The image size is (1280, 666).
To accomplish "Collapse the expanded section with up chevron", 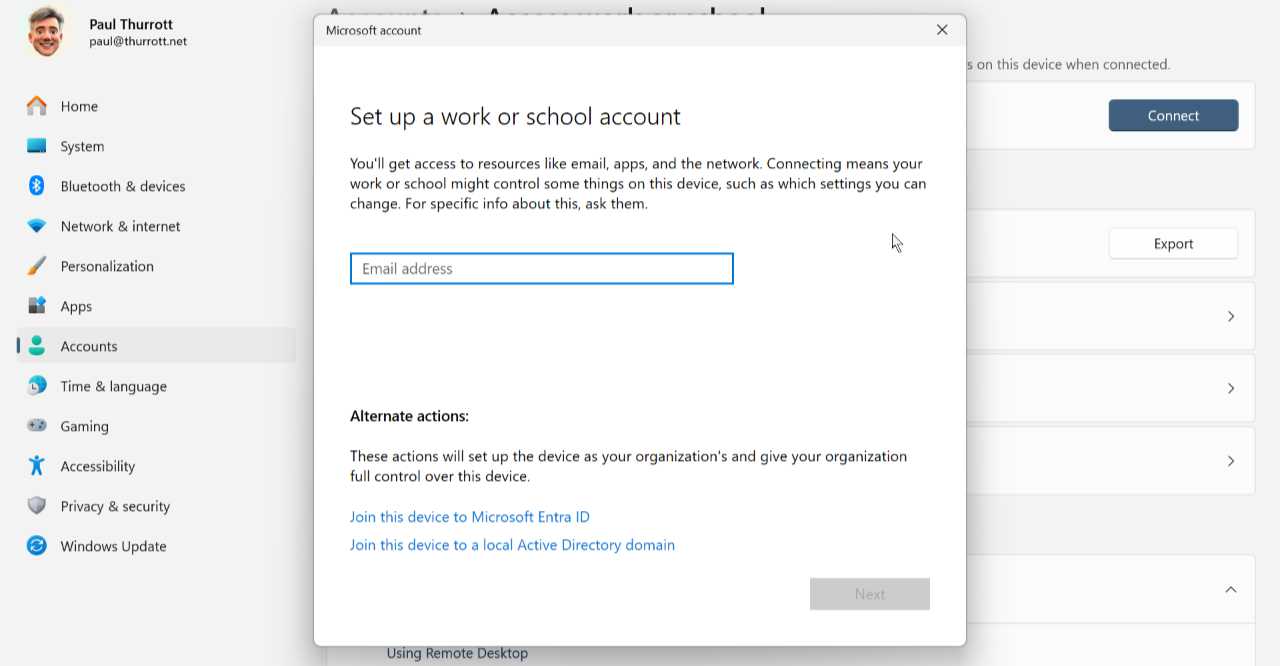I will (x=1231, y=589).
